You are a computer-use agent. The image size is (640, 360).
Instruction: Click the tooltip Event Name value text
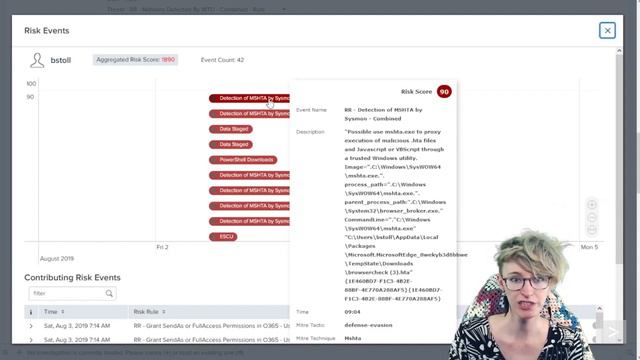[383, 114]
